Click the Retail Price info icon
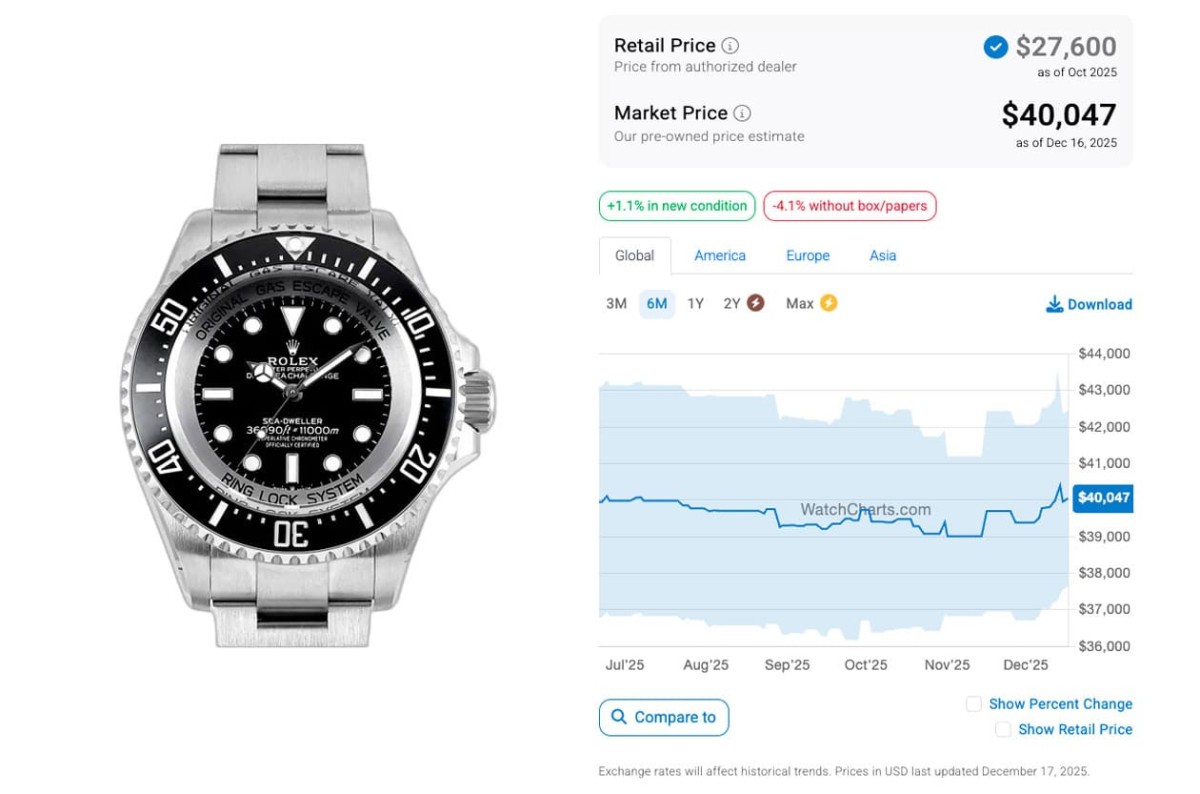1200x794 pixels. tap(731, 46)
